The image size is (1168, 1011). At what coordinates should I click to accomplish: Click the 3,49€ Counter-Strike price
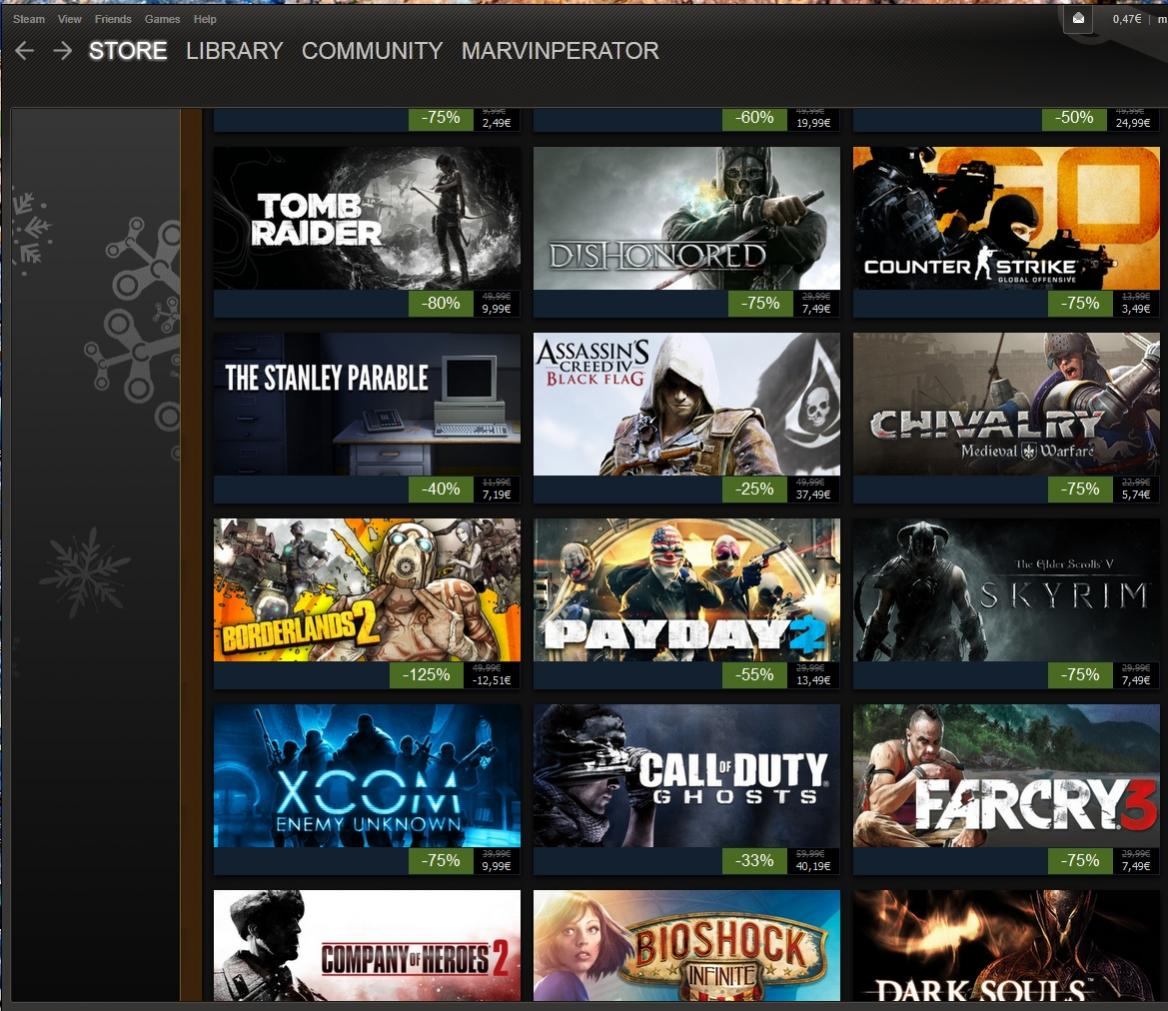click(x=1136, y=308)
